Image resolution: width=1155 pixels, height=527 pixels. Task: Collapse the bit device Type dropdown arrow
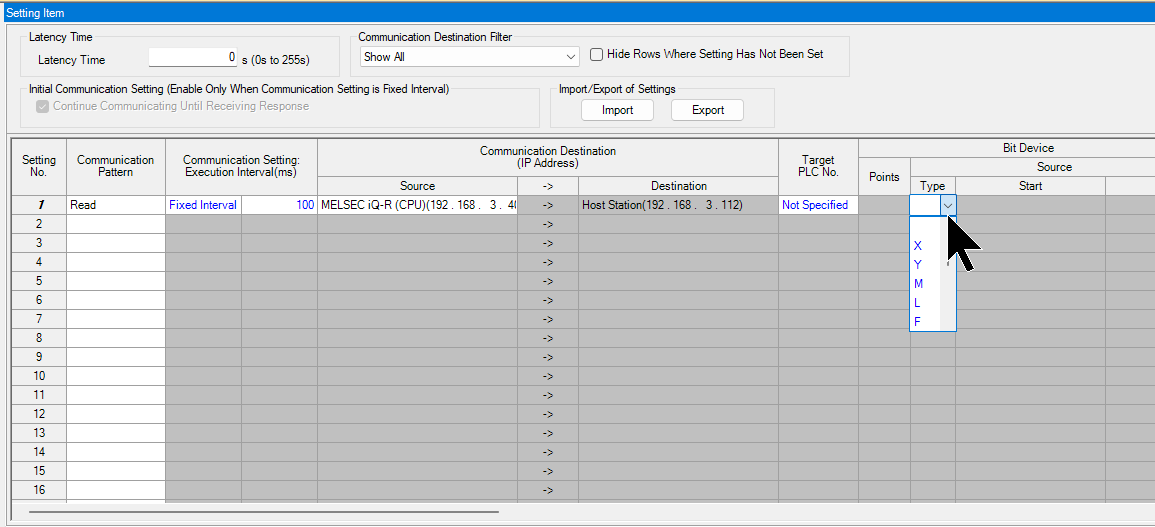coord(949,206)
